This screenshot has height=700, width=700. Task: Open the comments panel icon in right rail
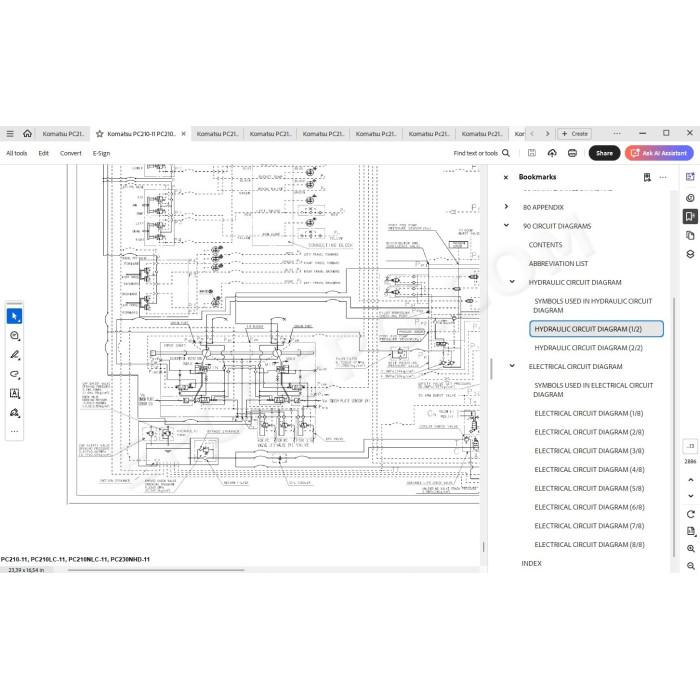pos(690,198)
